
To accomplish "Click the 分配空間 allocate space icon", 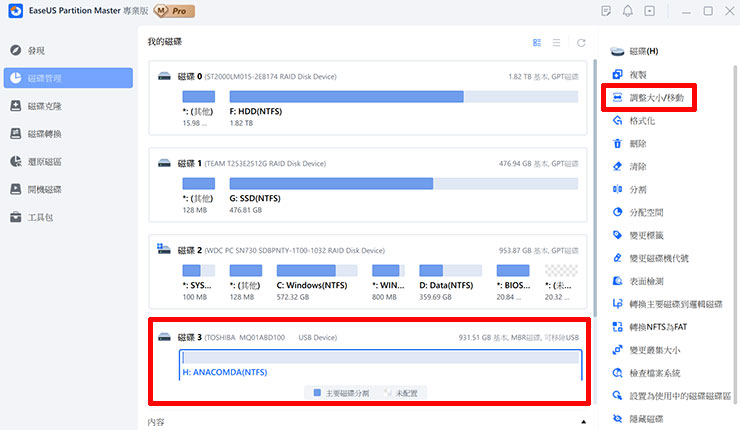I will [617, 212].
